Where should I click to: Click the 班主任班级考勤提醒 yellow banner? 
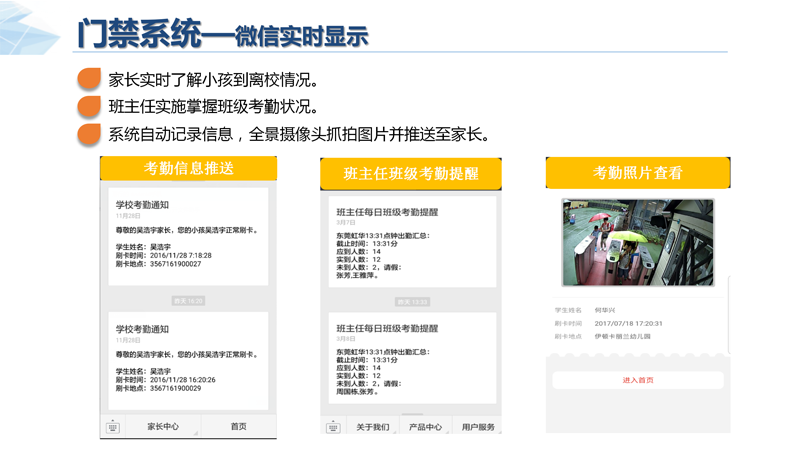tap(411, 174)
